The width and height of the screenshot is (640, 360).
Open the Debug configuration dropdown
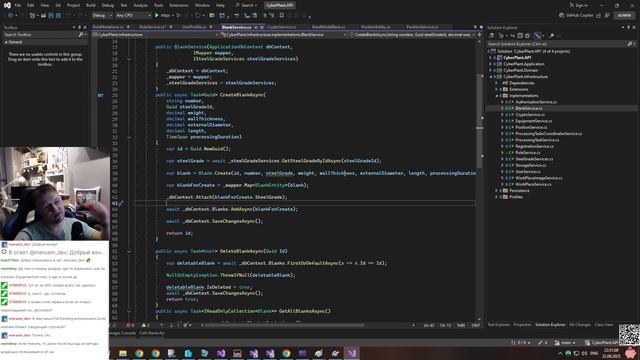(x=102, y=16)
